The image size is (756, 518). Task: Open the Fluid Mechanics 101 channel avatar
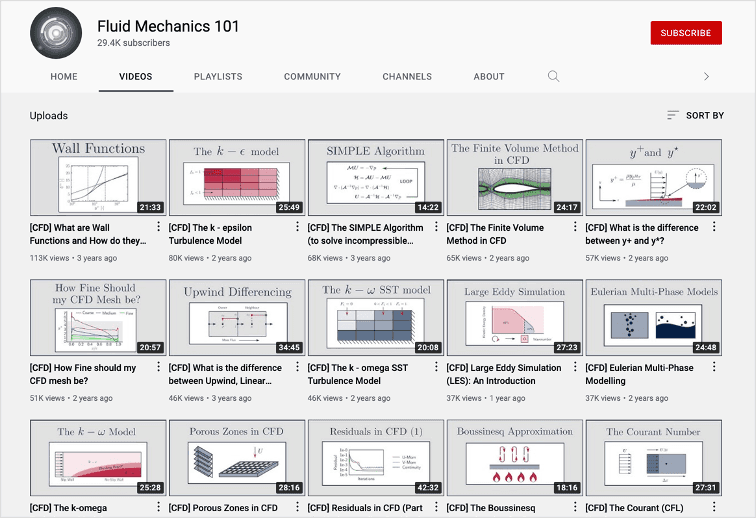click(x=56, y=33)
